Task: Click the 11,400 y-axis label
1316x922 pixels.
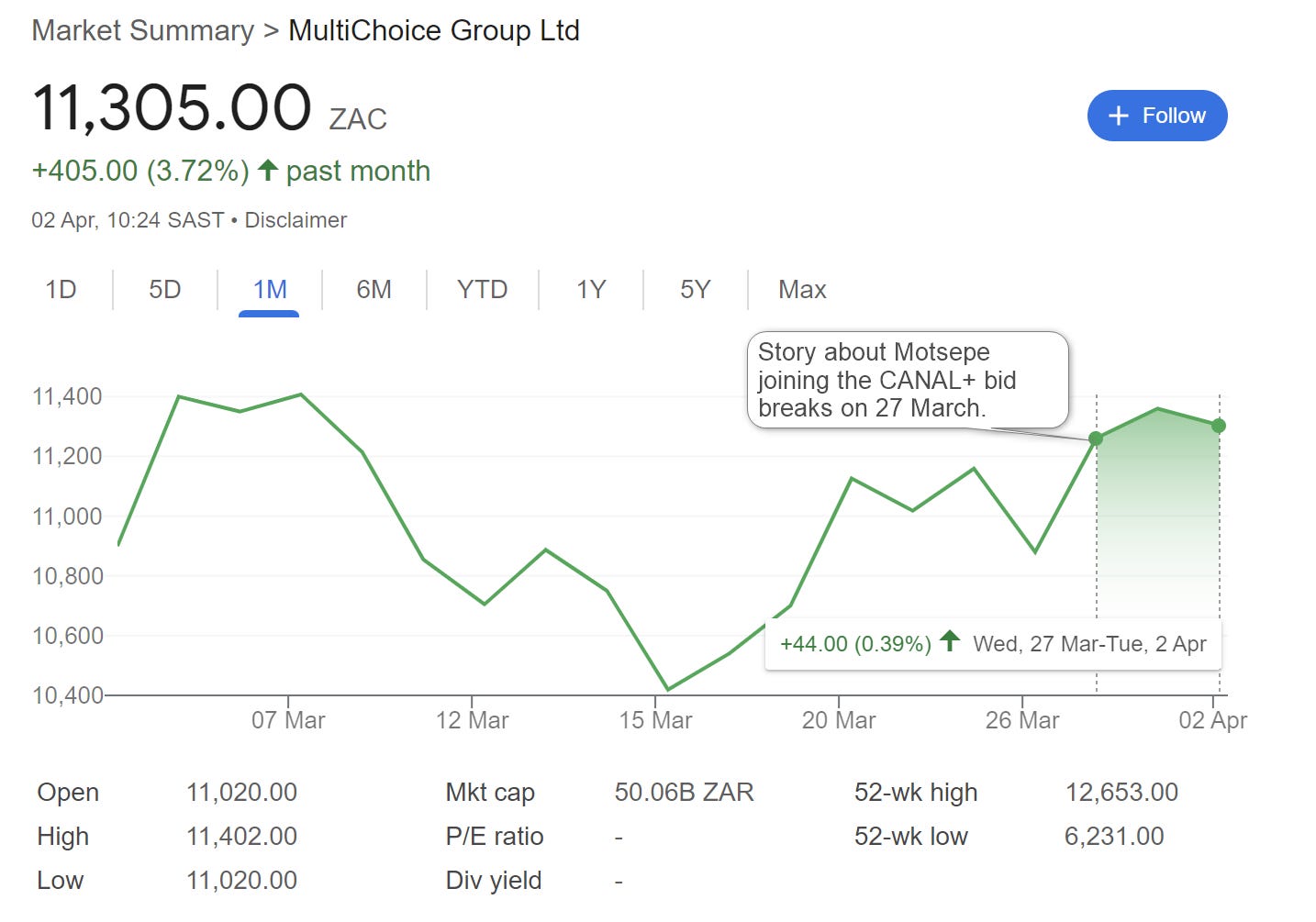Action: coord(67,396)
